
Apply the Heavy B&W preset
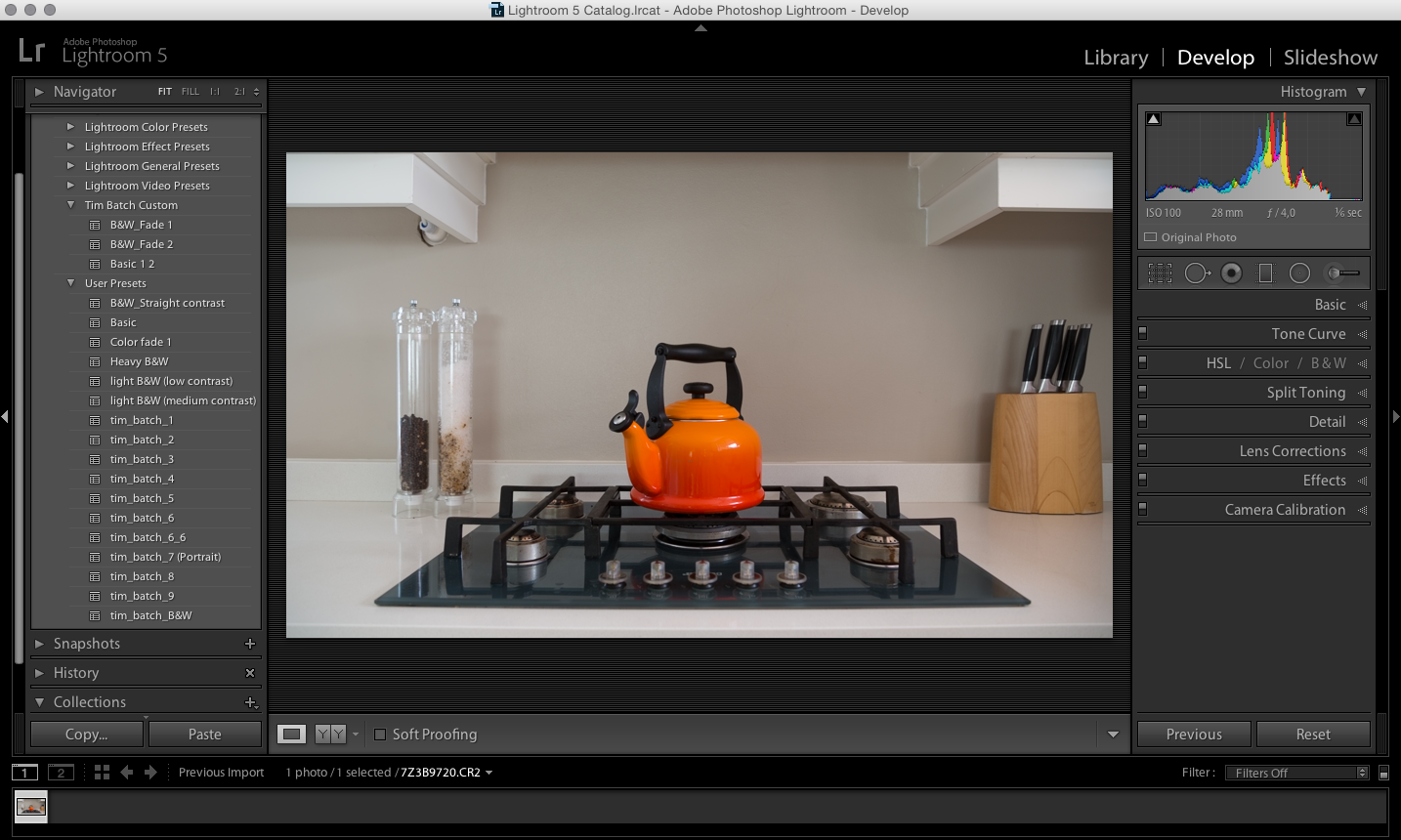click(139, 361)
